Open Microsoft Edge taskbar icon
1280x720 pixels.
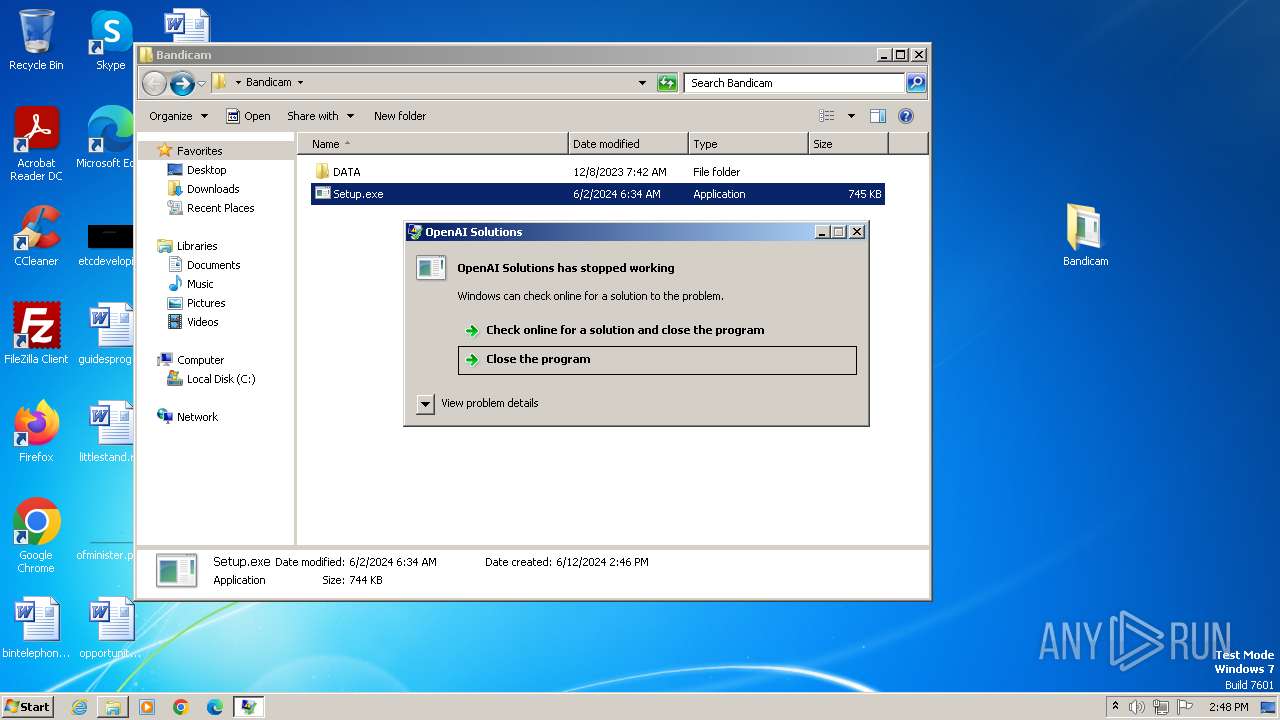click(x=215, y=707)
